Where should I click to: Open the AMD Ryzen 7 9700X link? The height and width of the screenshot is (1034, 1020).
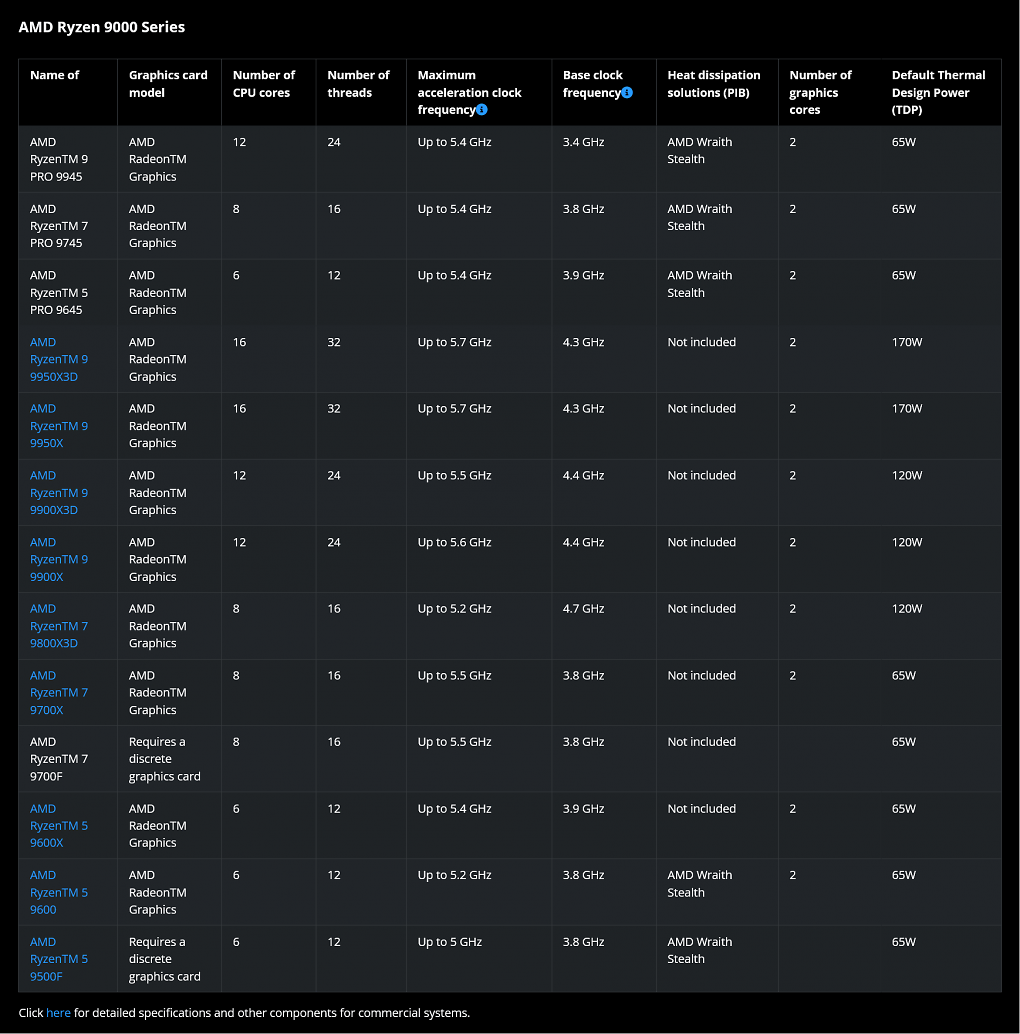[59, 692]
